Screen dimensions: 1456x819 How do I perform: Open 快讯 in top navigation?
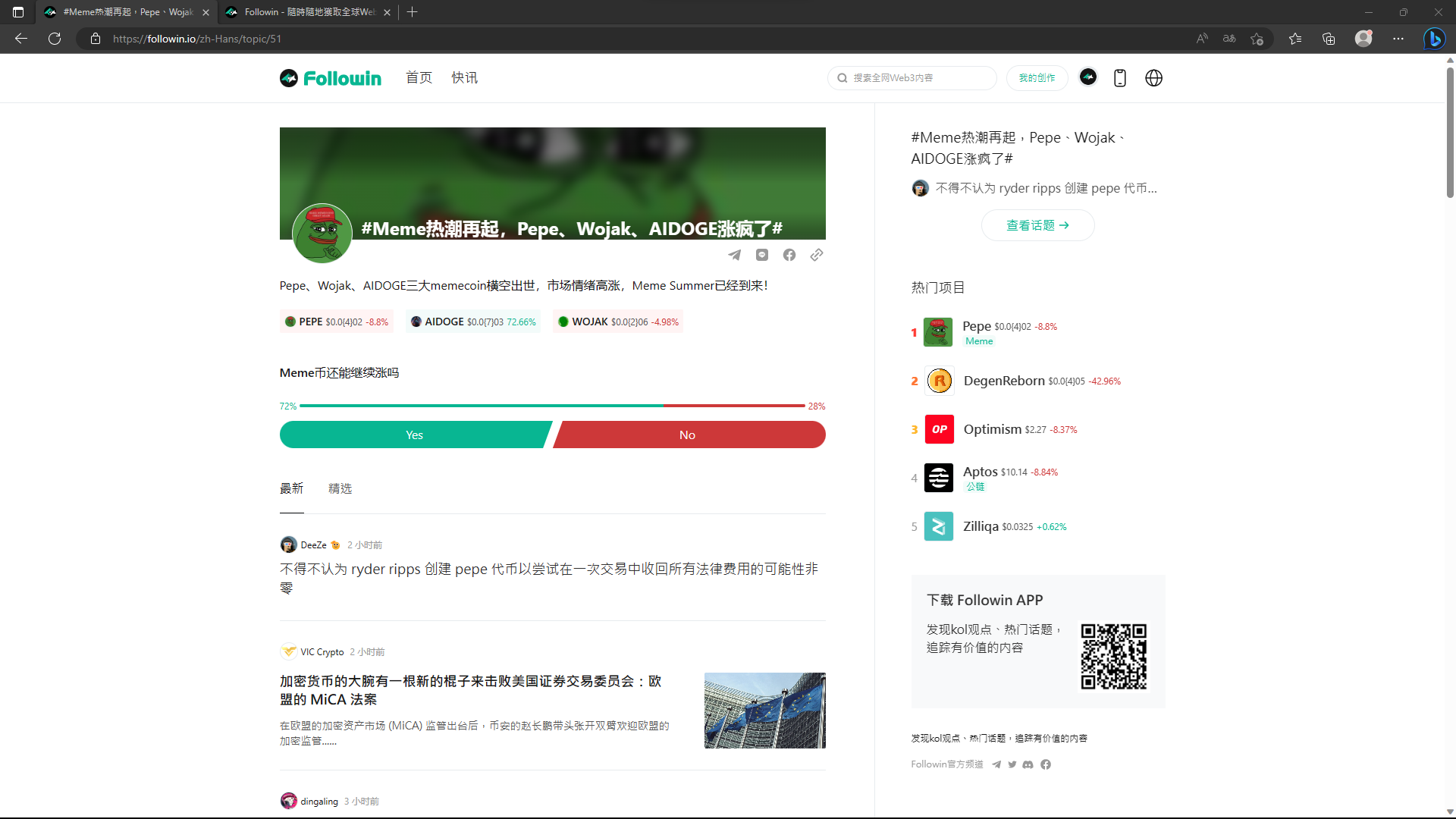pos(464,77)
